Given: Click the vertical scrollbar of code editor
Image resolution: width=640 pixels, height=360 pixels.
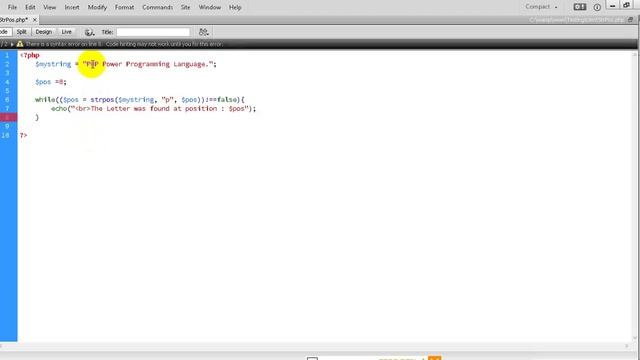Looking at the screenshot, I should coord(634,196).
